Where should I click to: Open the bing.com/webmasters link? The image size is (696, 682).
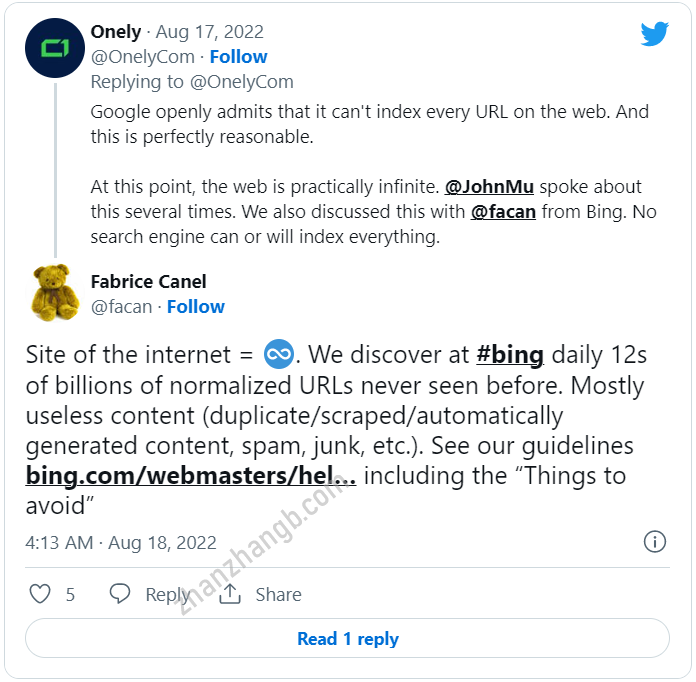[x=190, y=475]
